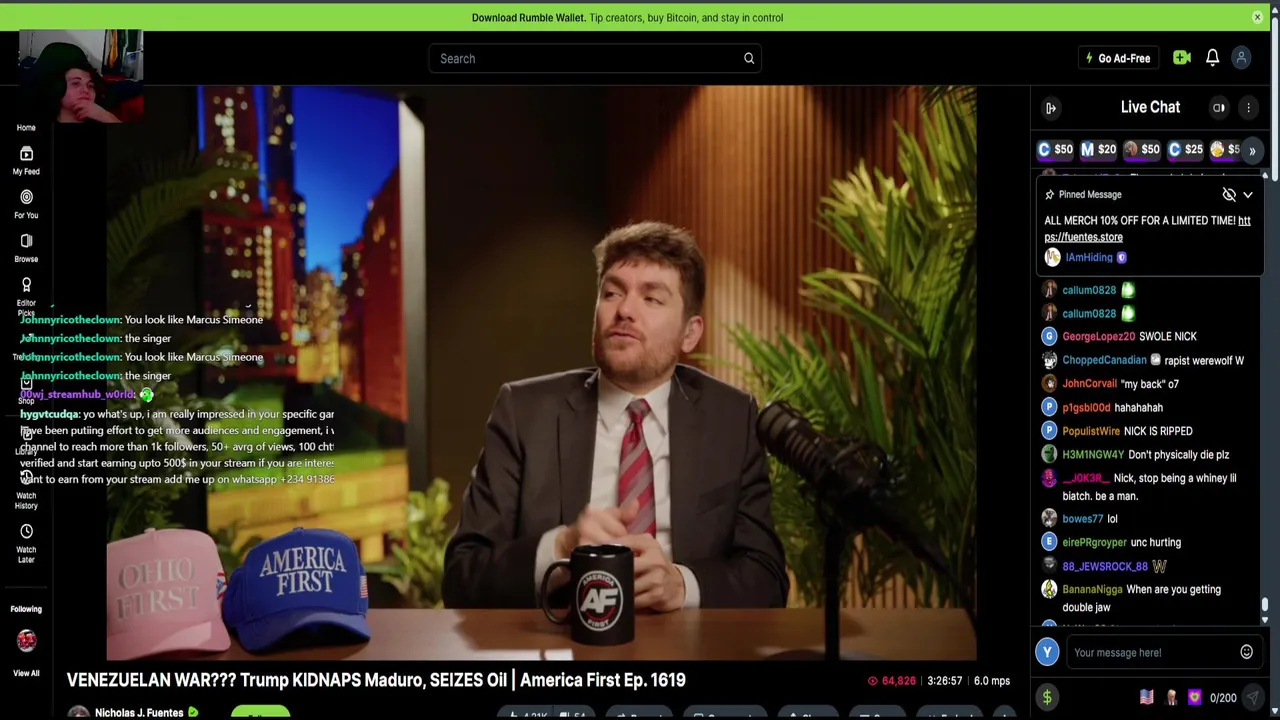Open the user account avatar menu
The width and height of the screenshot is (1280, 720).
(1241, 58)
